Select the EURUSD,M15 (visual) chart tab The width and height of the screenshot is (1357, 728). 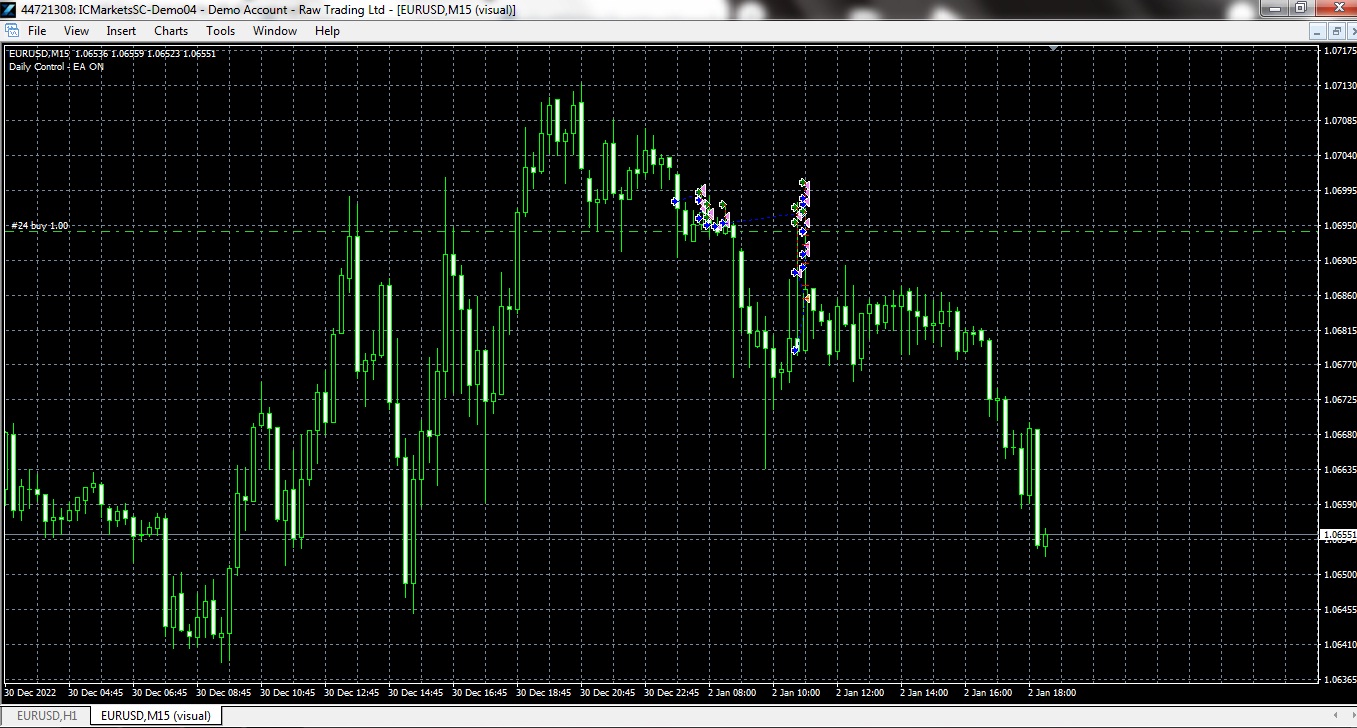pyautogui.click(x=156, y=716)
